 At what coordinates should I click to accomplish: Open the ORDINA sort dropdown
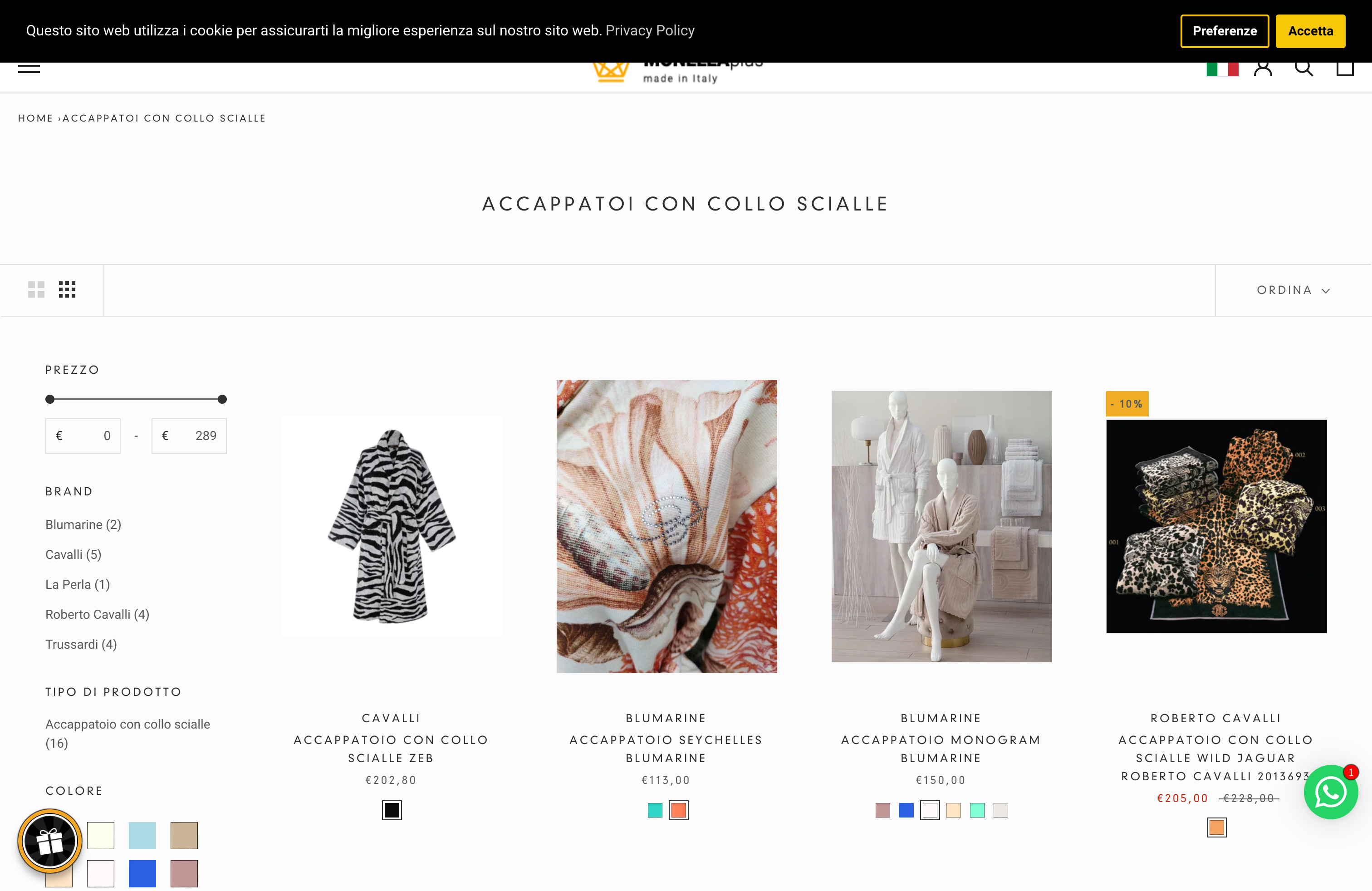1293,290
